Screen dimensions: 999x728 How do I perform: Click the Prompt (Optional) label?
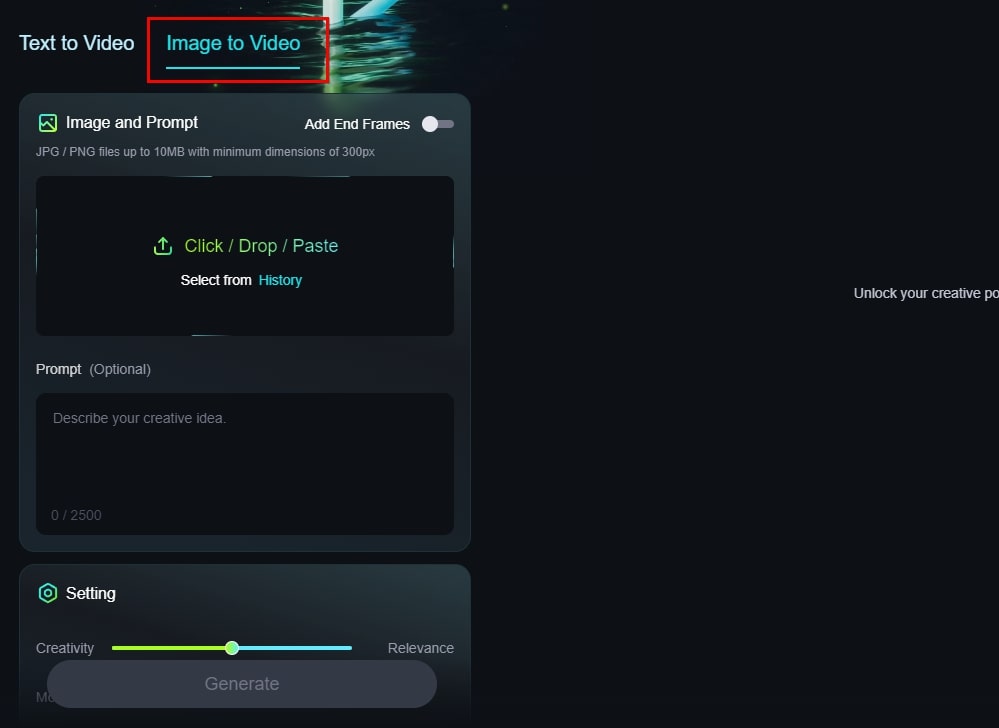(93, 369)
